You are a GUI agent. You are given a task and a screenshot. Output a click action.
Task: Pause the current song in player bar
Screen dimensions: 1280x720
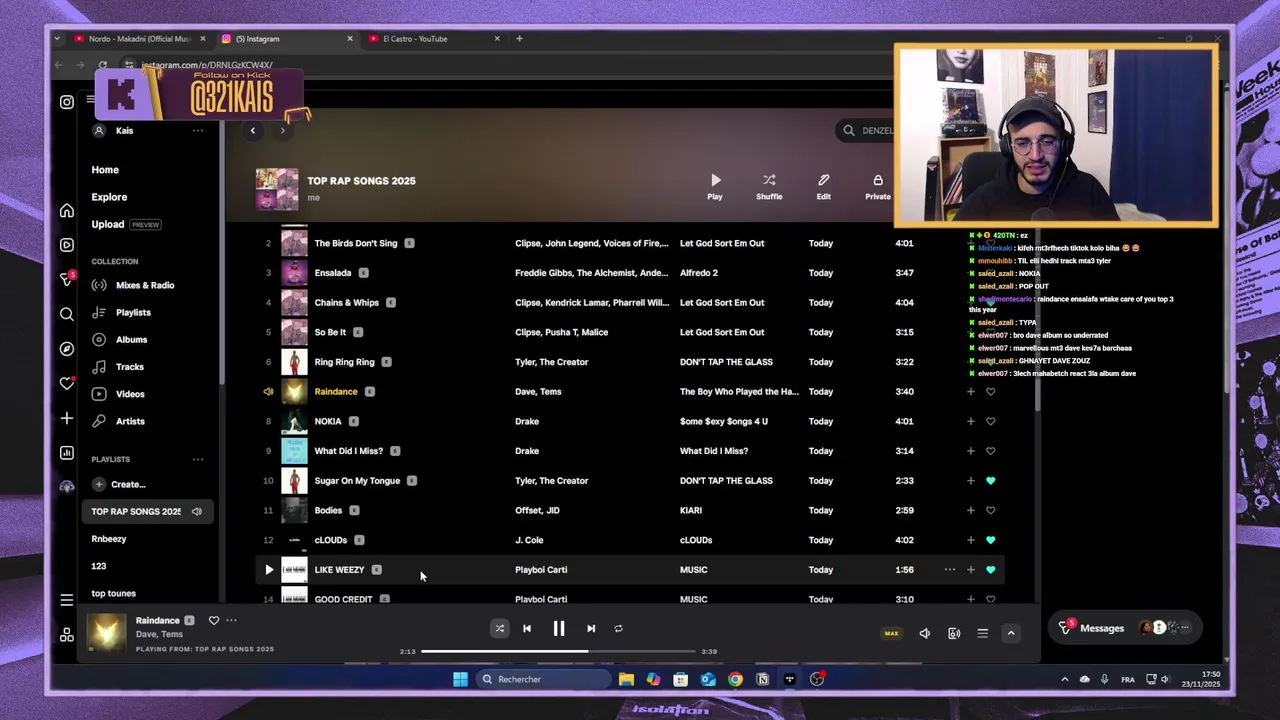pyautogui.click(x=559, y=629)
